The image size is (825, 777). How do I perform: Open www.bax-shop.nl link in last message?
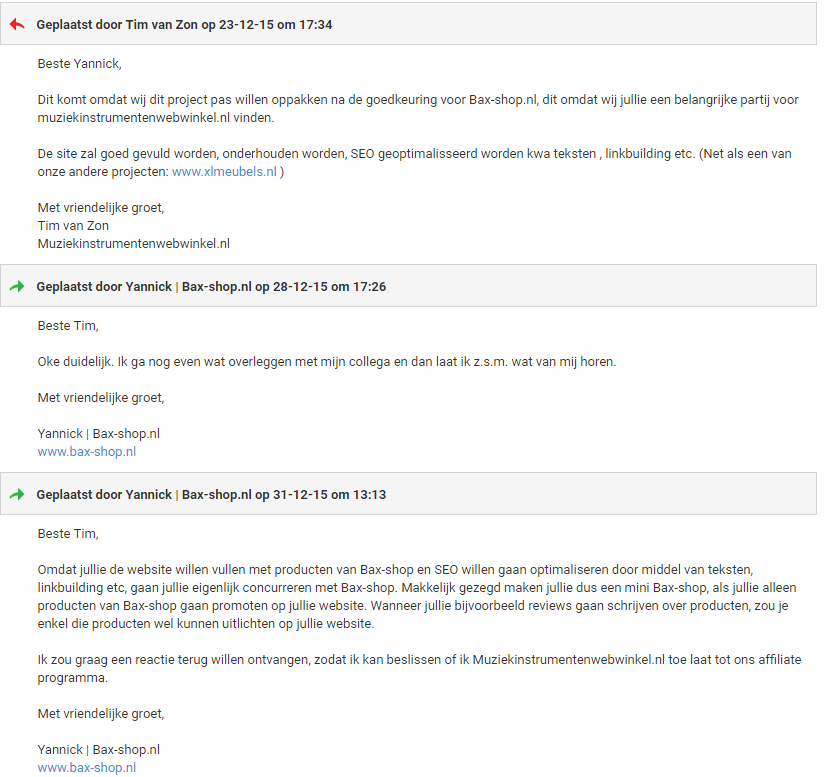pyautogui.click(x=87, y=768)
